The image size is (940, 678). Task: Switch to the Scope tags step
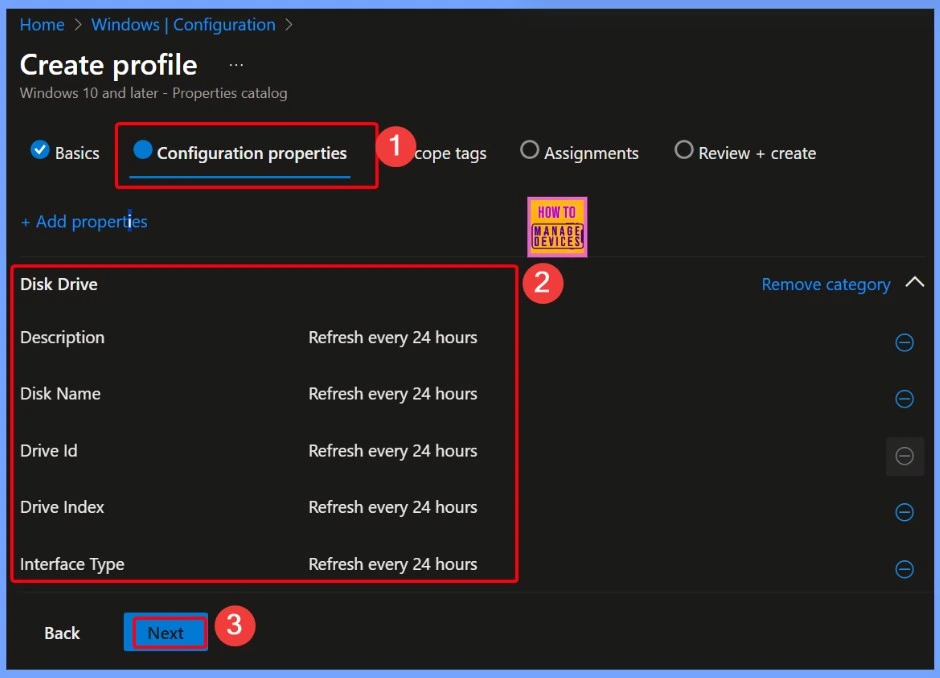[x=450, y=153]
